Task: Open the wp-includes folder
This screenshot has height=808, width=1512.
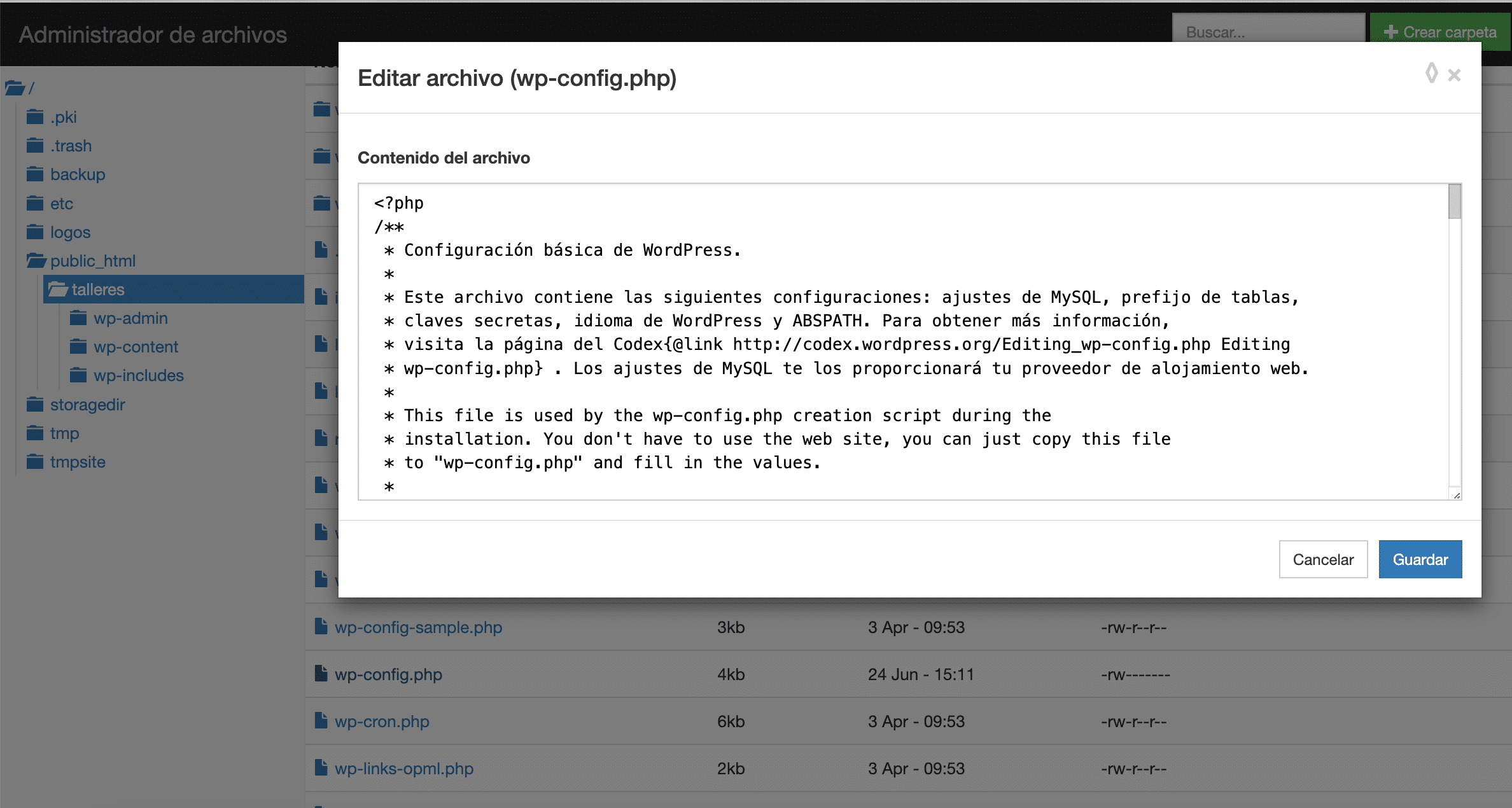Action: 138,375
